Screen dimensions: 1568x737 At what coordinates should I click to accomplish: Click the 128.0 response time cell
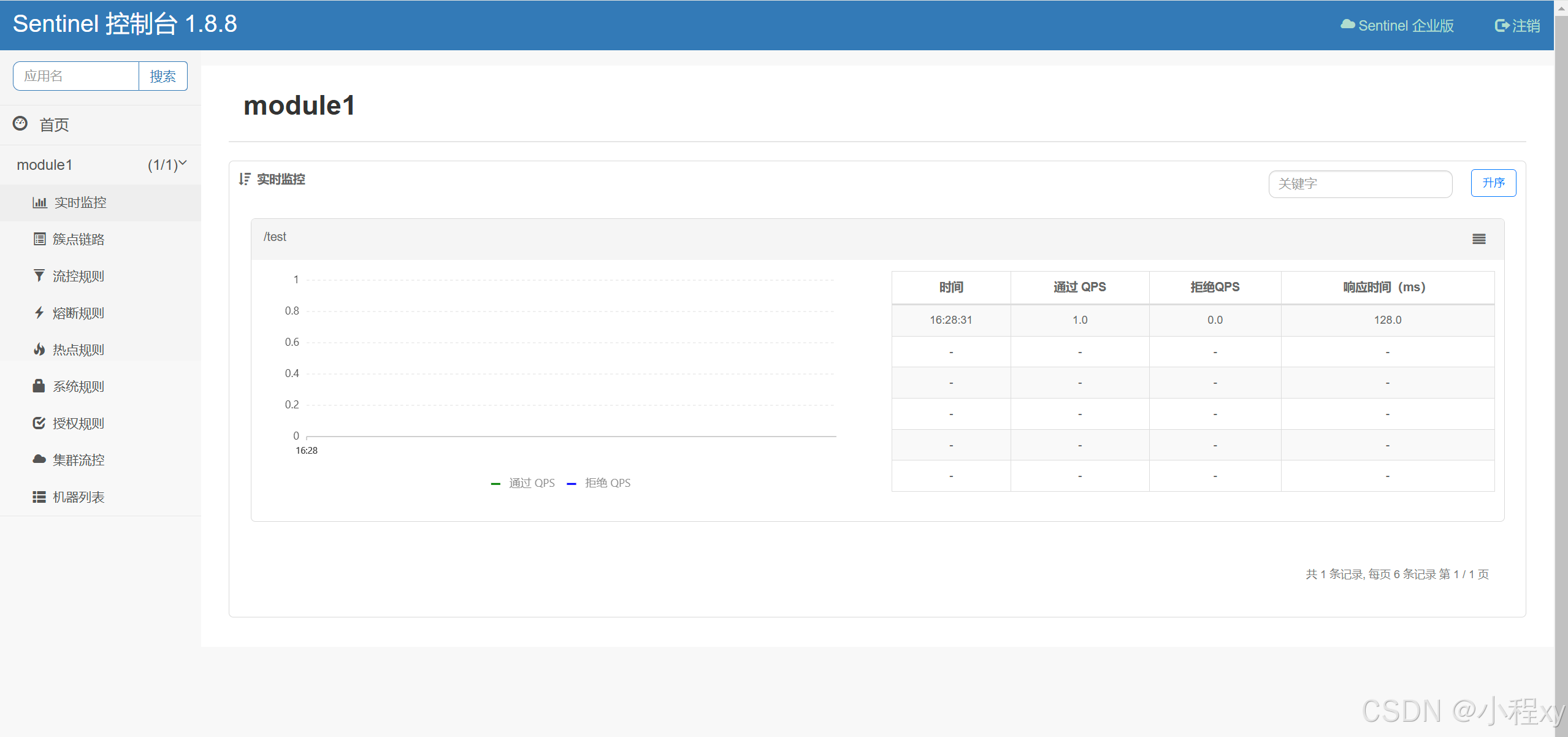click(x=1388, y=320)
